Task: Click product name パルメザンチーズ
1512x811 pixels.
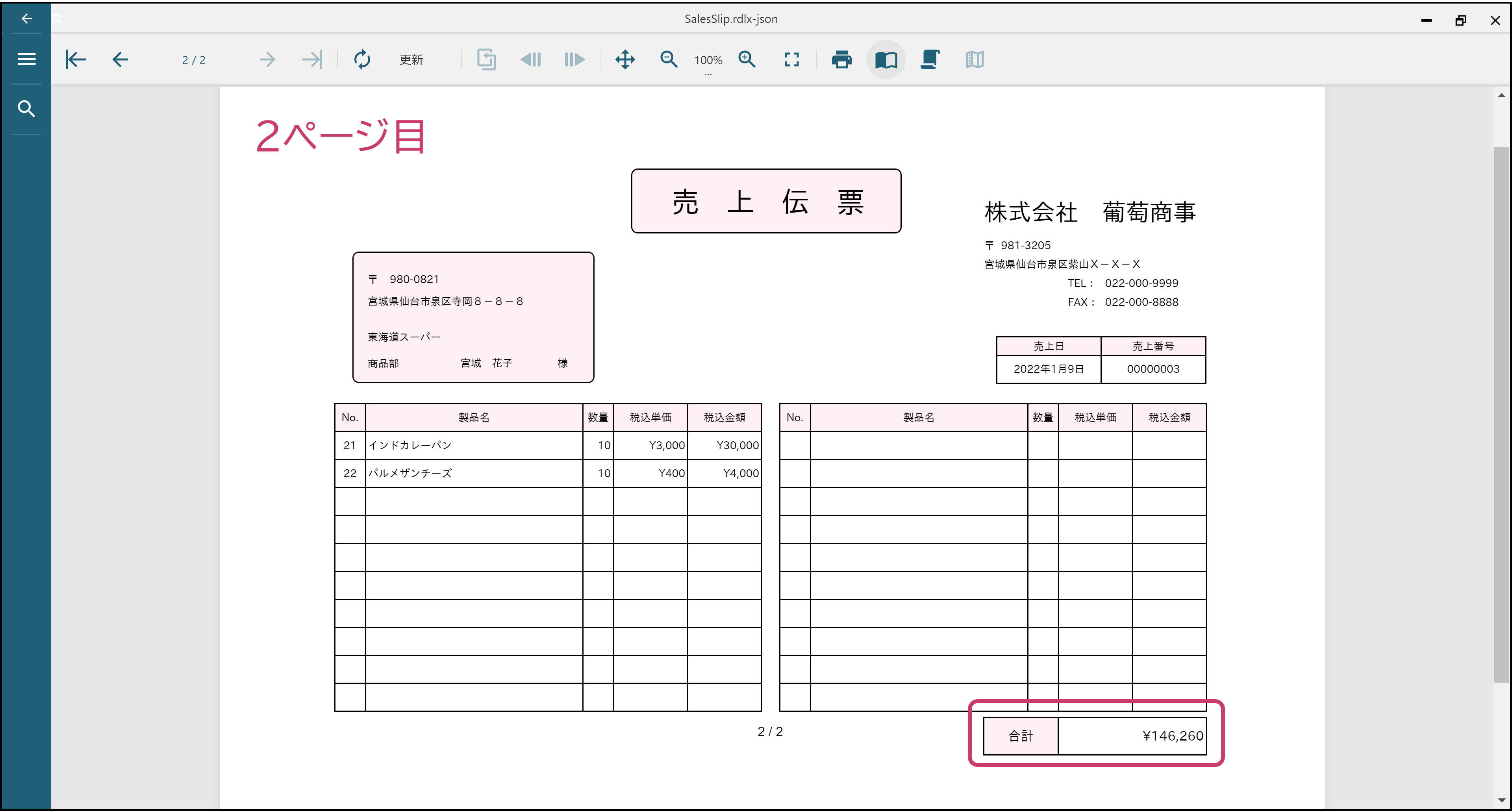Action: (x=409, y=473)
